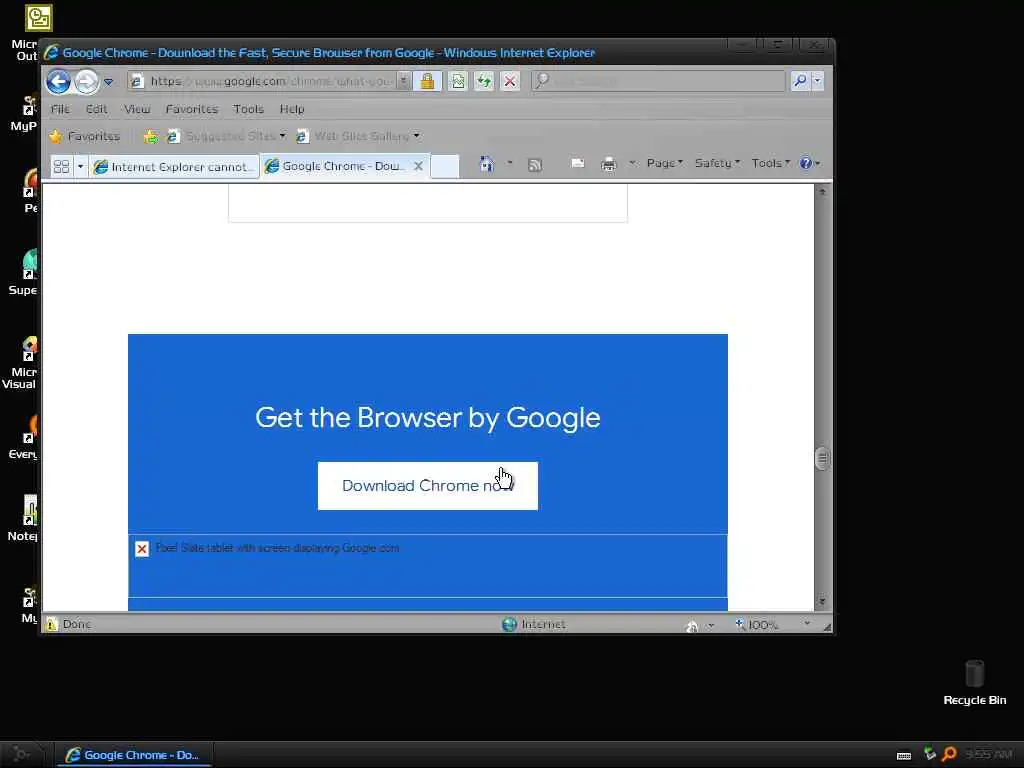Click the security lock icon

[x=427, y=81]
